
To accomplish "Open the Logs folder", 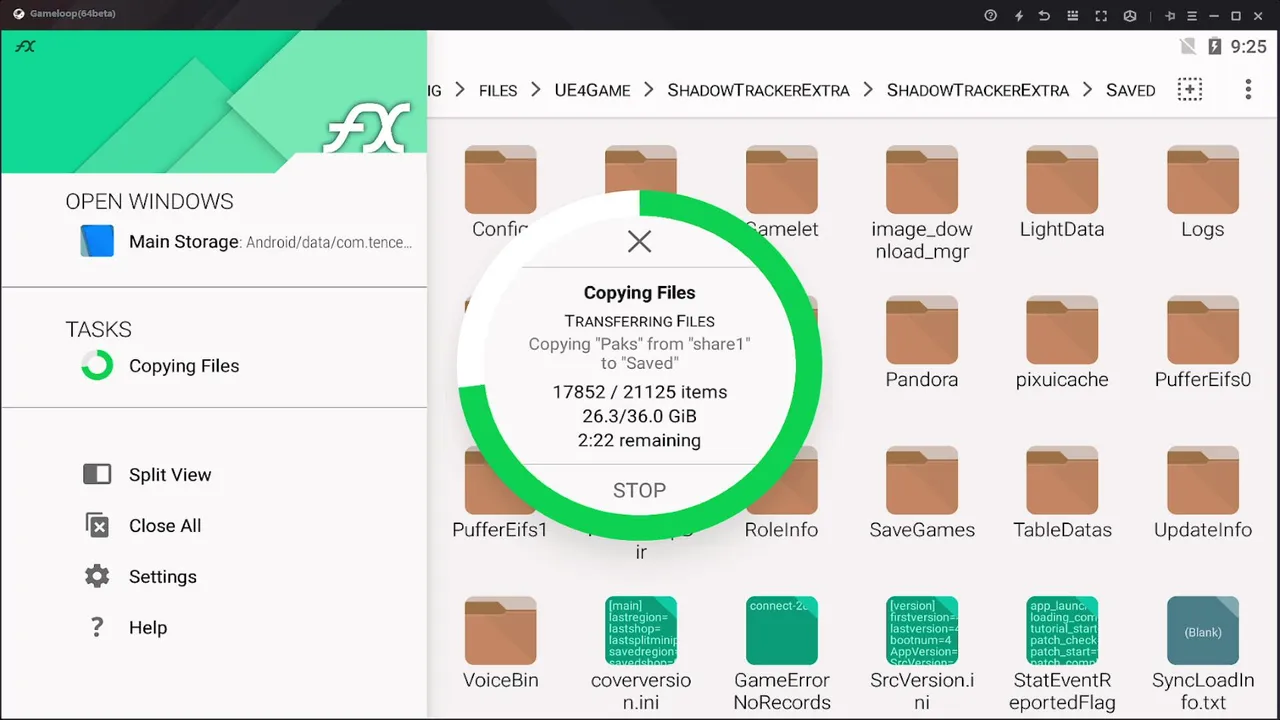I will (1203, 193).
